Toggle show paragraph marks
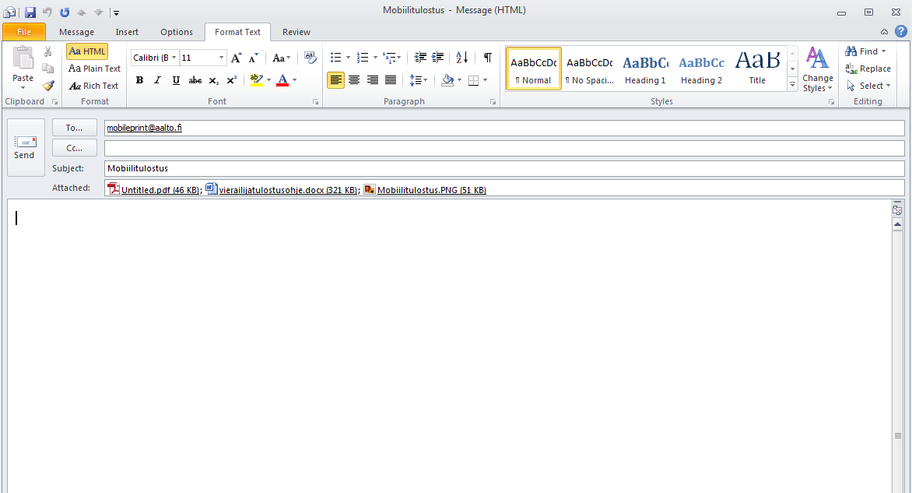Viewport: 912px width, 493px height. pos(487,58)
